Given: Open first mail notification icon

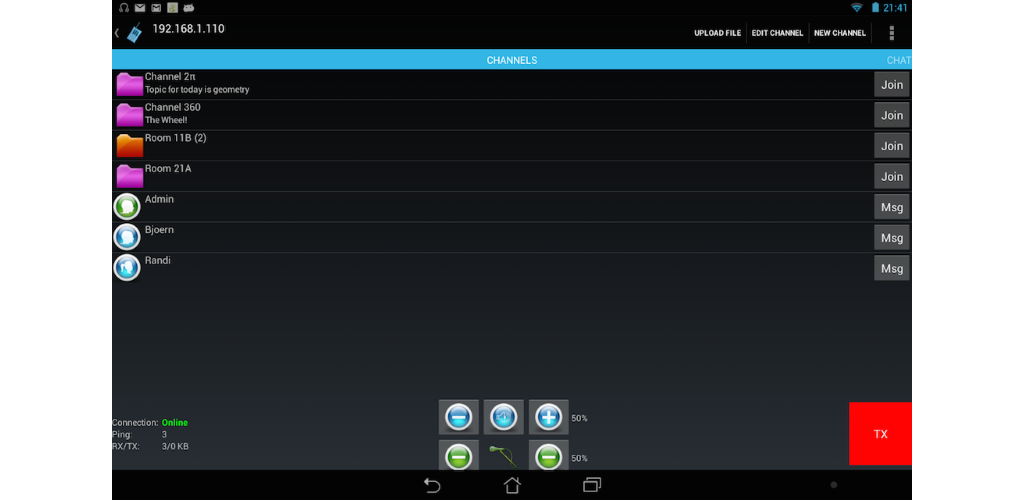Looking at the screenshot, I should point(140,8).
